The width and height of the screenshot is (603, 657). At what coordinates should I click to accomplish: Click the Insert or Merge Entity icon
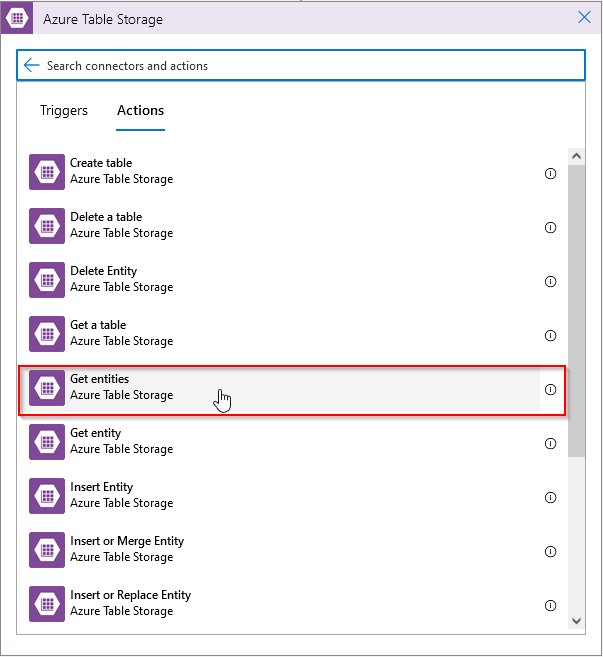[47, 550]
